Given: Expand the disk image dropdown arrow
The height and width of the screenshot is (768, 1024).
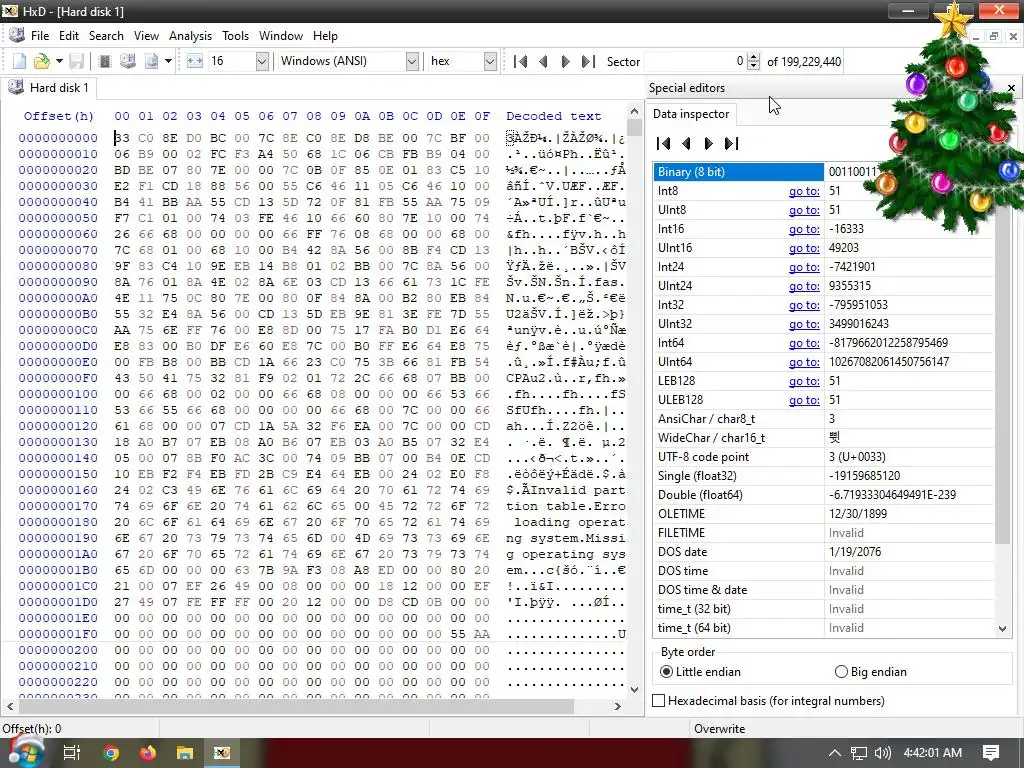Looking at the screenshot, I should click(x=168, y=61).
